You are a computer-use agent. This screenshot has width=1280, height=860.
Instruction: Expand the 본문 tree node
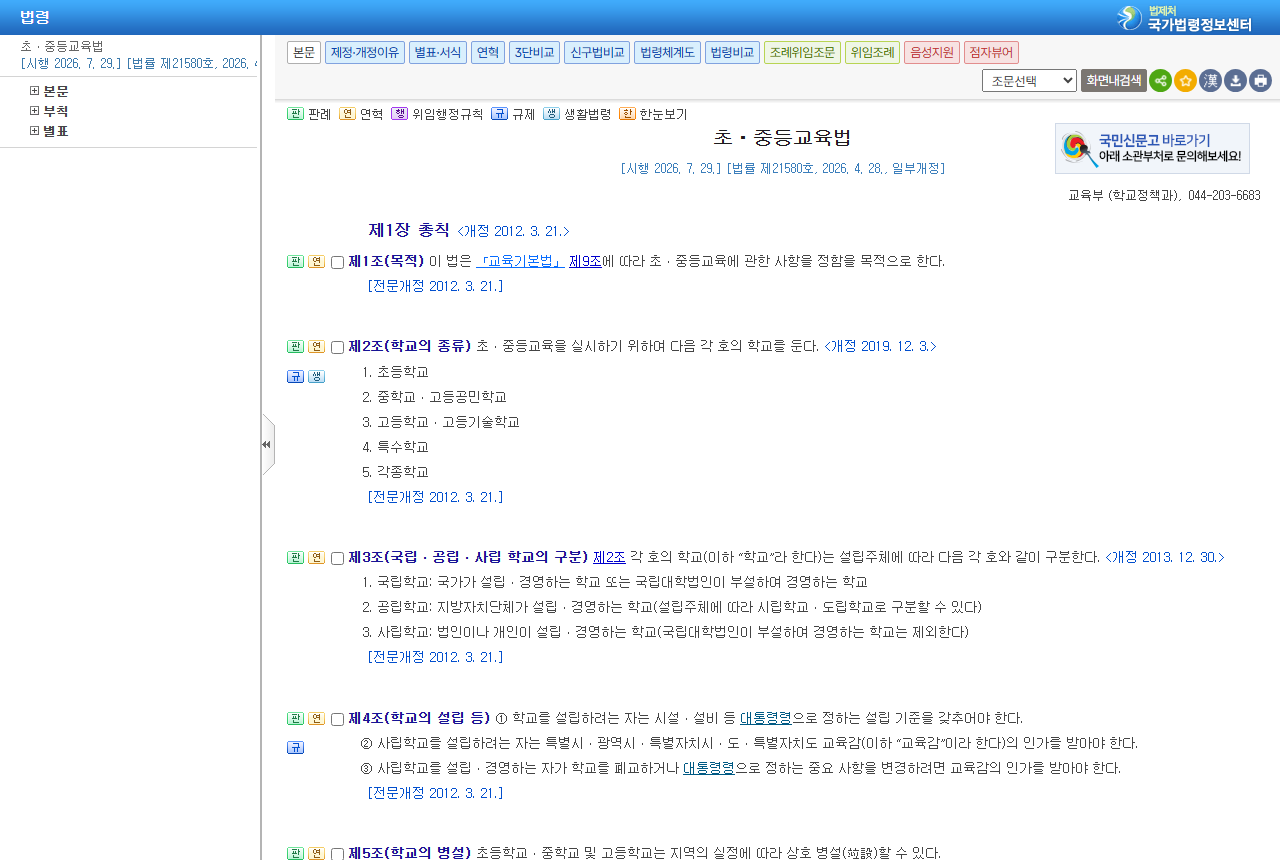pyautogui.click(x=35, y=91)
